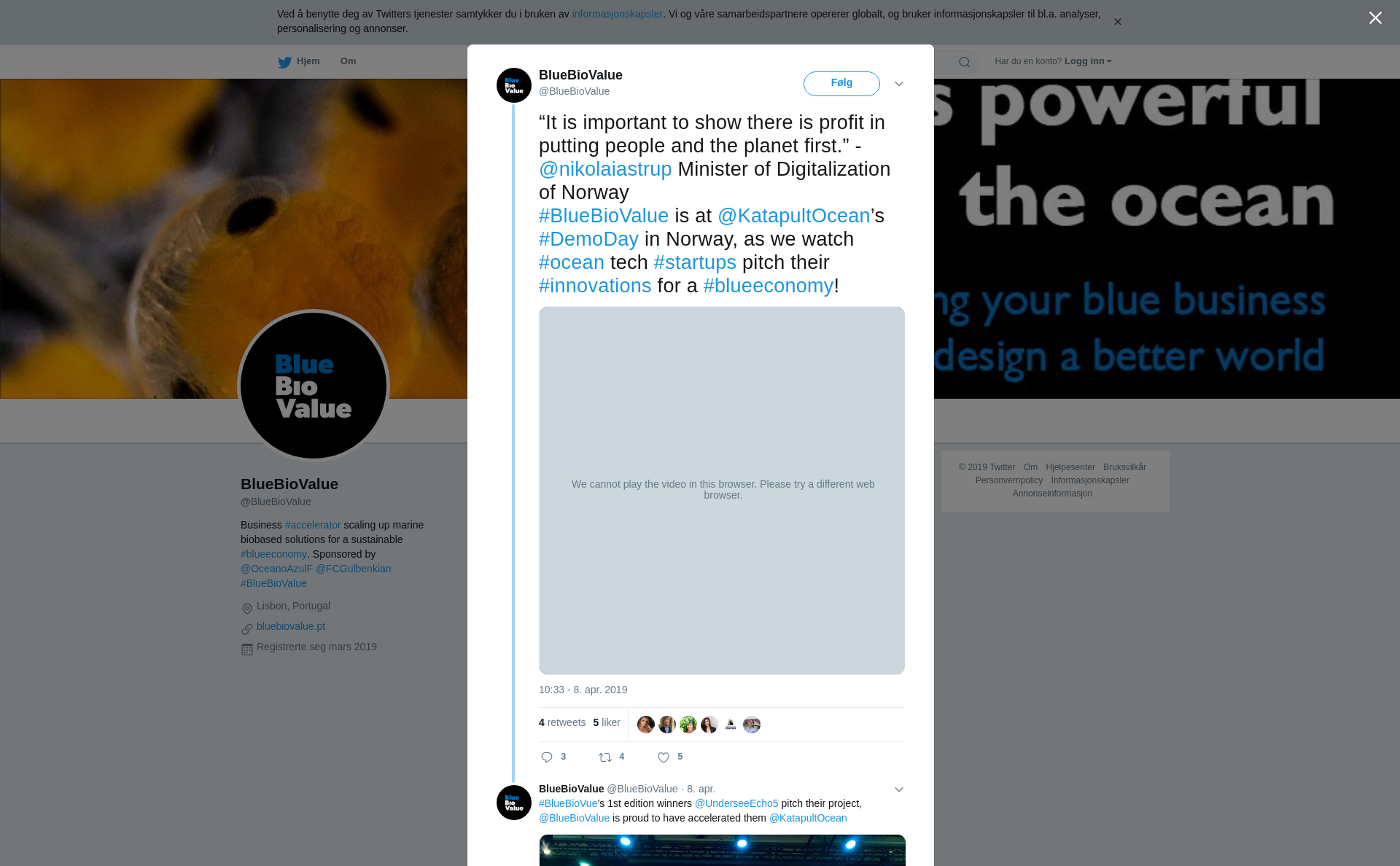
Task: Click the Følg button
Action: tap(841, 84)
